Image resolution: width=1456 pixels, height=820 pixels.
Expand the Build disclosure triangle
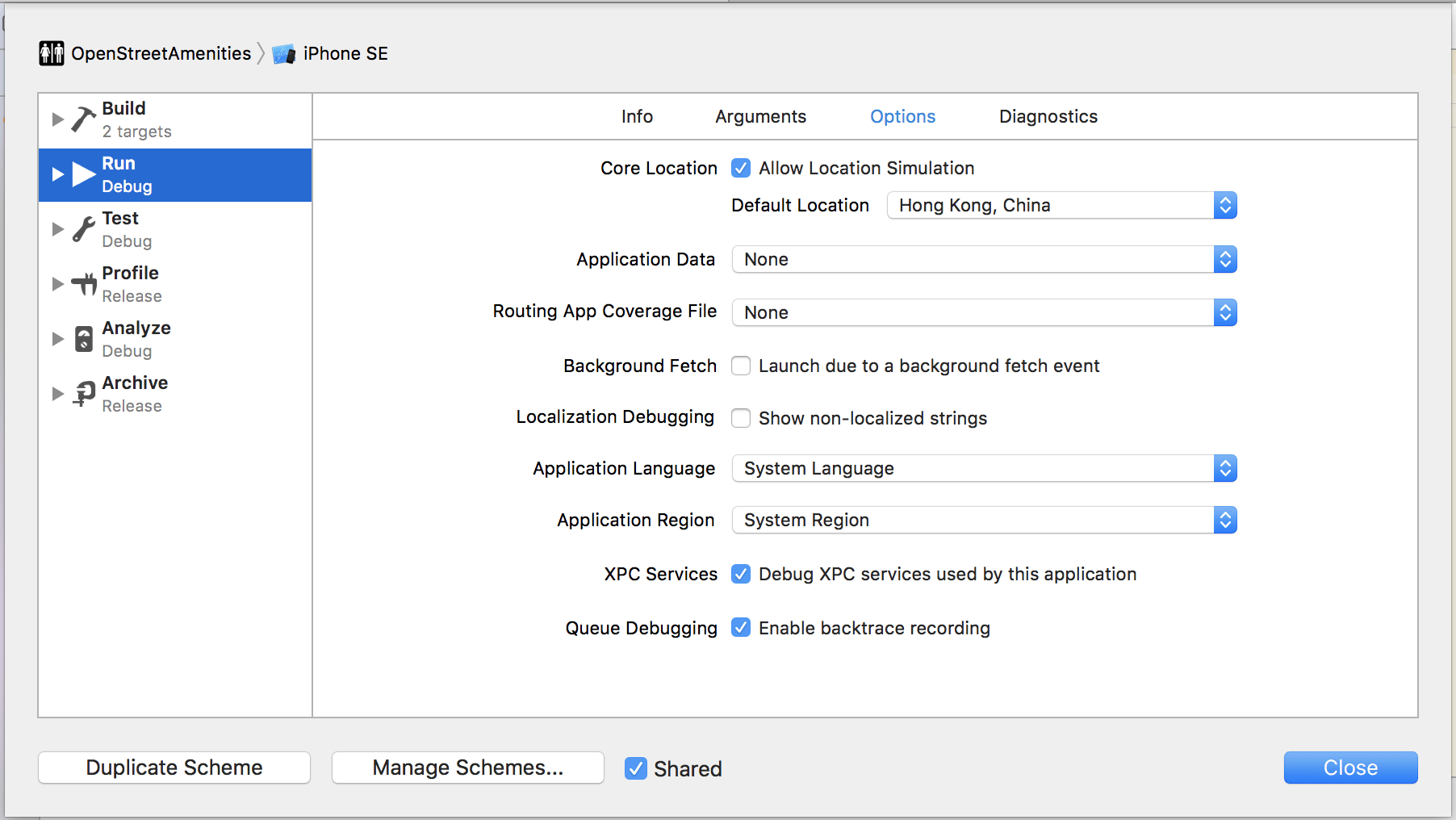point(57,119)
